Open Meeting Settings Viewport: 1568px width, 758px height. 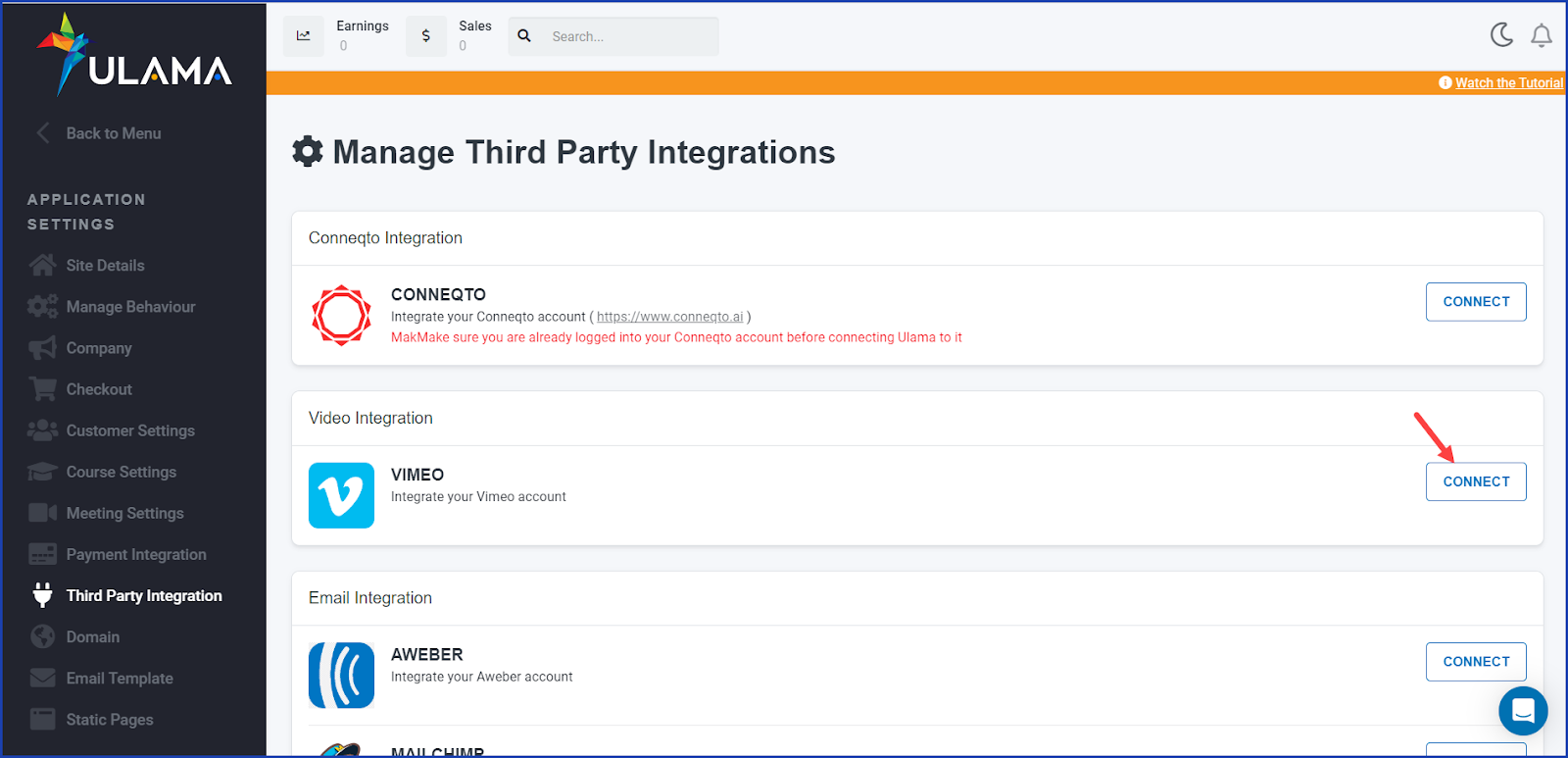(124, 512)
